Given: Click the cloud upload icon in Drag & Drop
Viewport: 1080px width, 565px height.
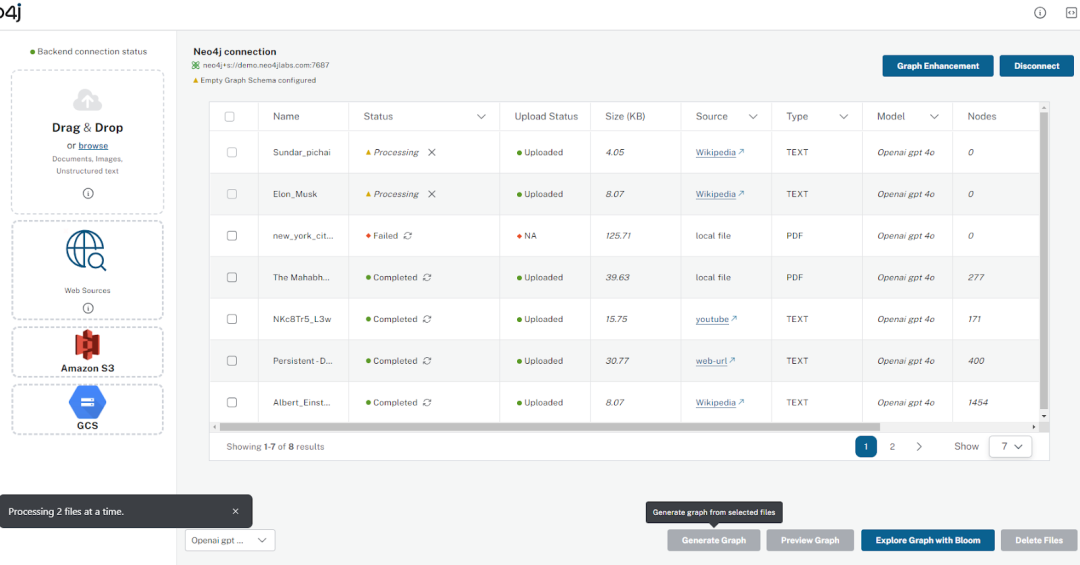Looking at the screenshot, I should pos(87,101).
